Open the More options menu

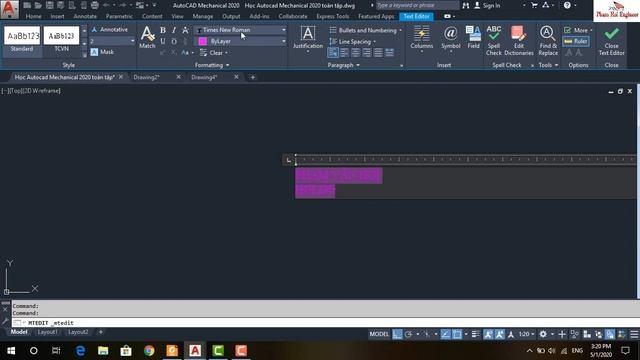[578, 30]
